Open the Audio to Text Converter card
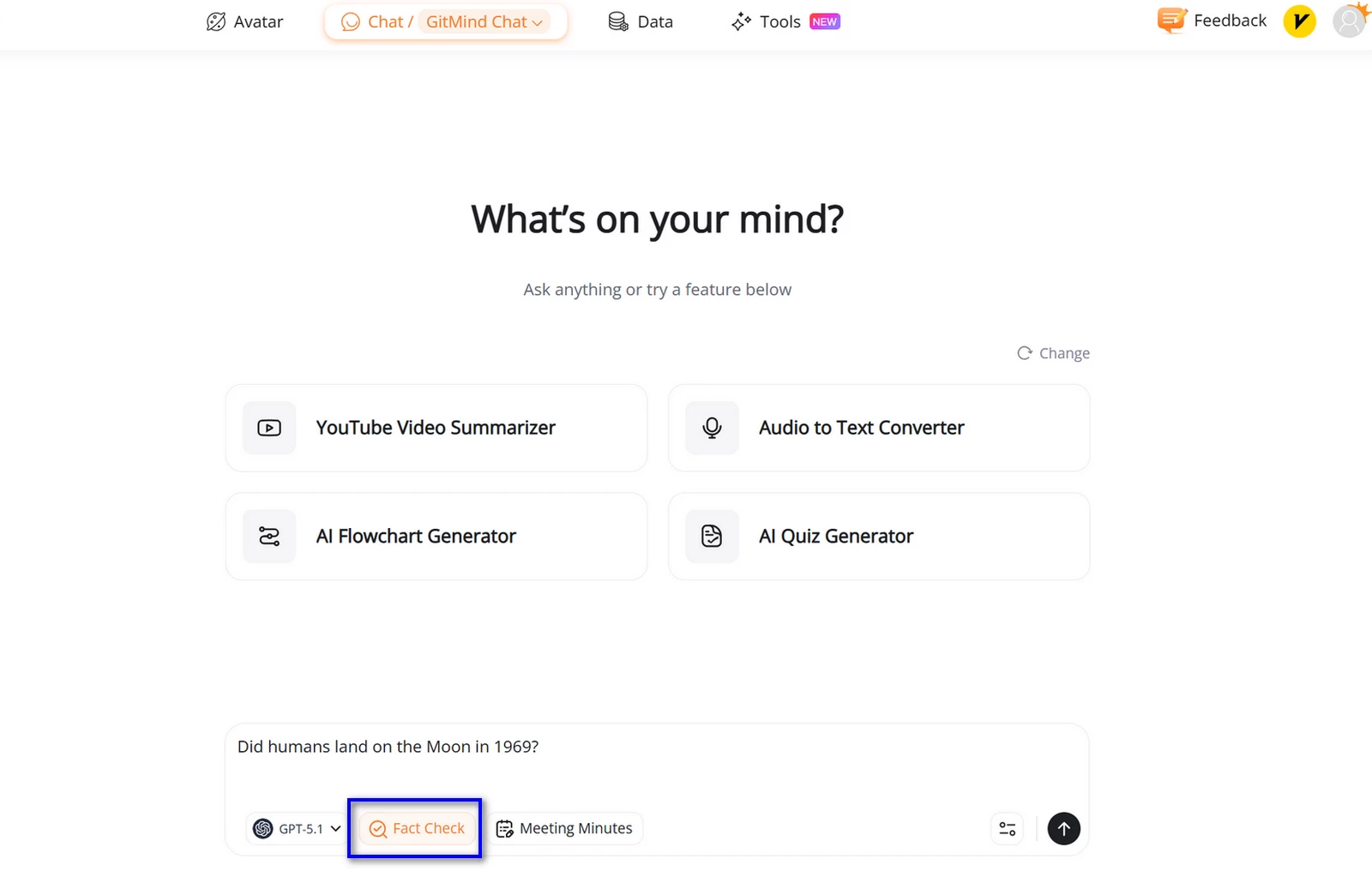The width and height of the screenshot is (1372, 889). pos(879,428)
